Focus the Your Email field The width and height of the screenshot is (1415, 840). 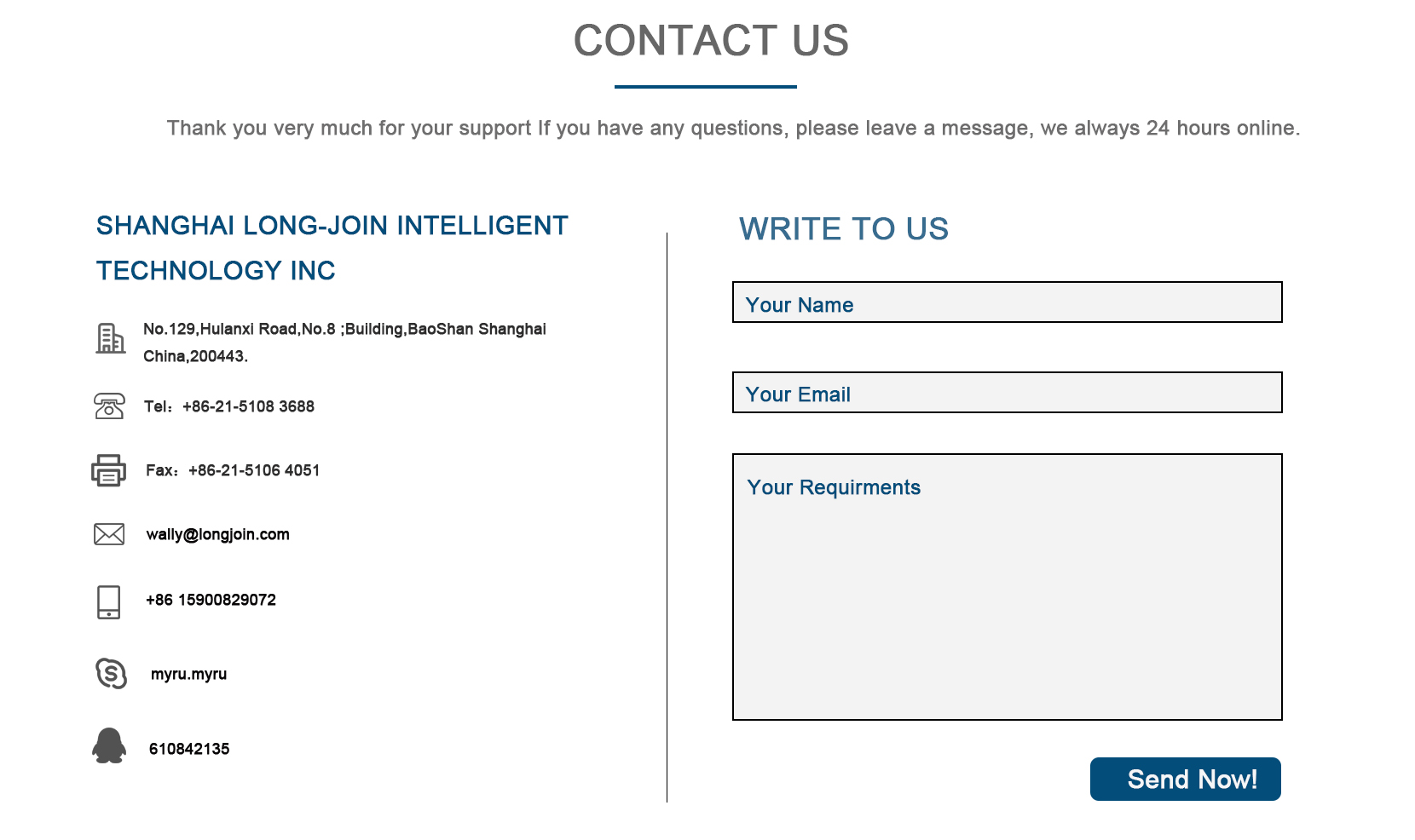(x=1007, y=393)
